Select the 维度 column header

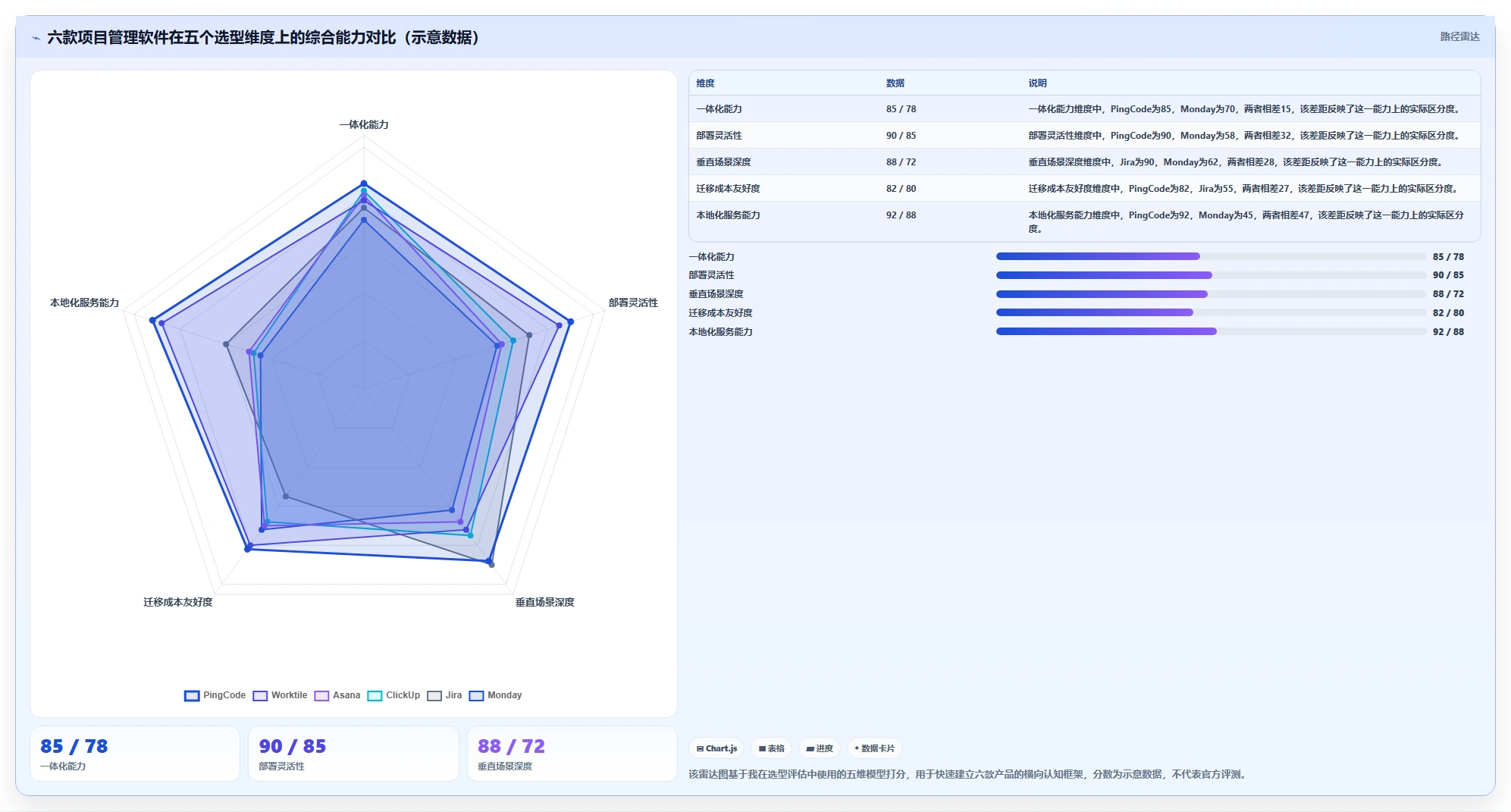coord(705,83)
